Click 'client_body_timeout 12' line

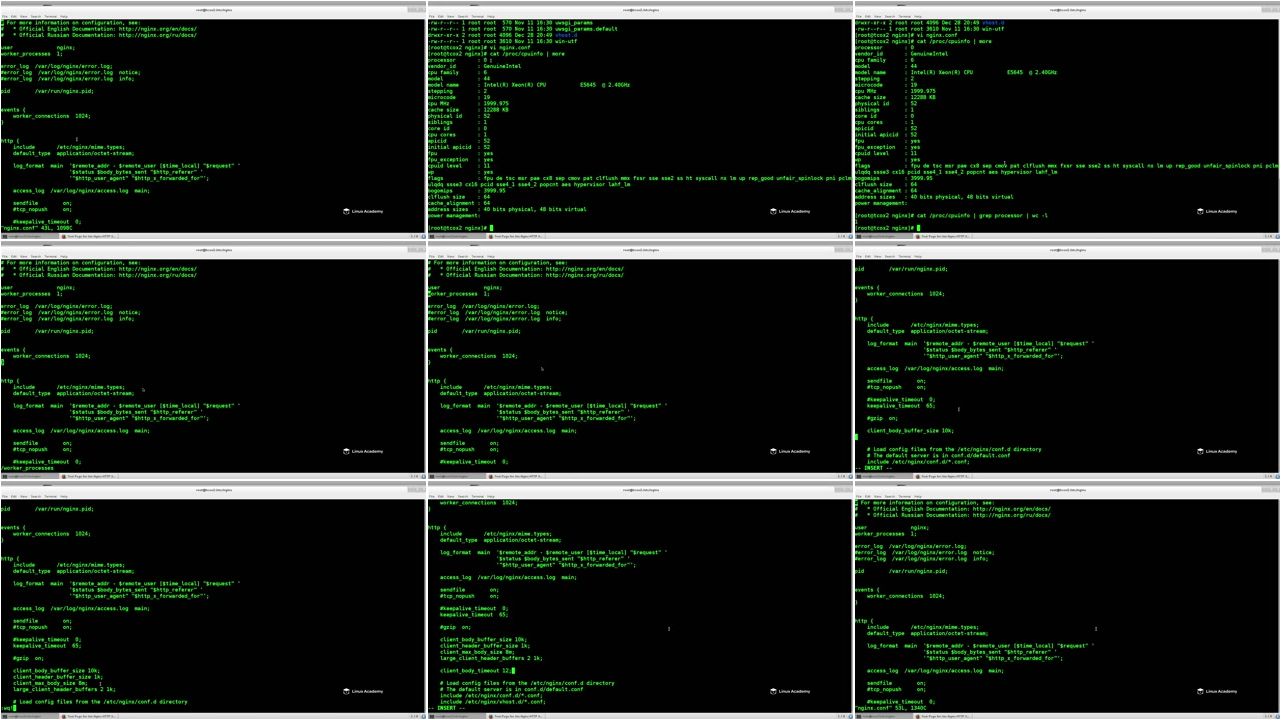(x=478, y=671)
